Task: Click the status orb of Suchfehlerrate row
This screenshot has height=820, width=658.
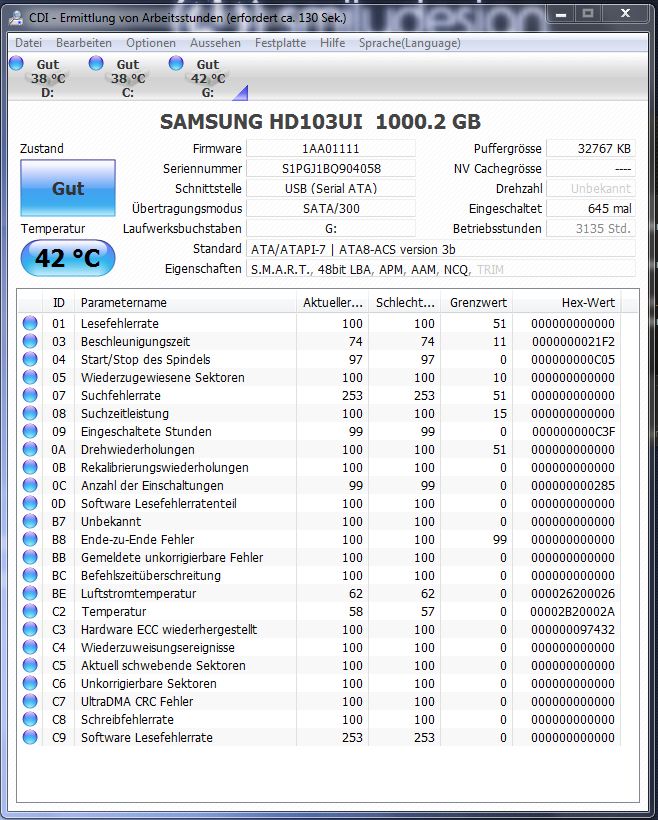Action: coord(30,395)
